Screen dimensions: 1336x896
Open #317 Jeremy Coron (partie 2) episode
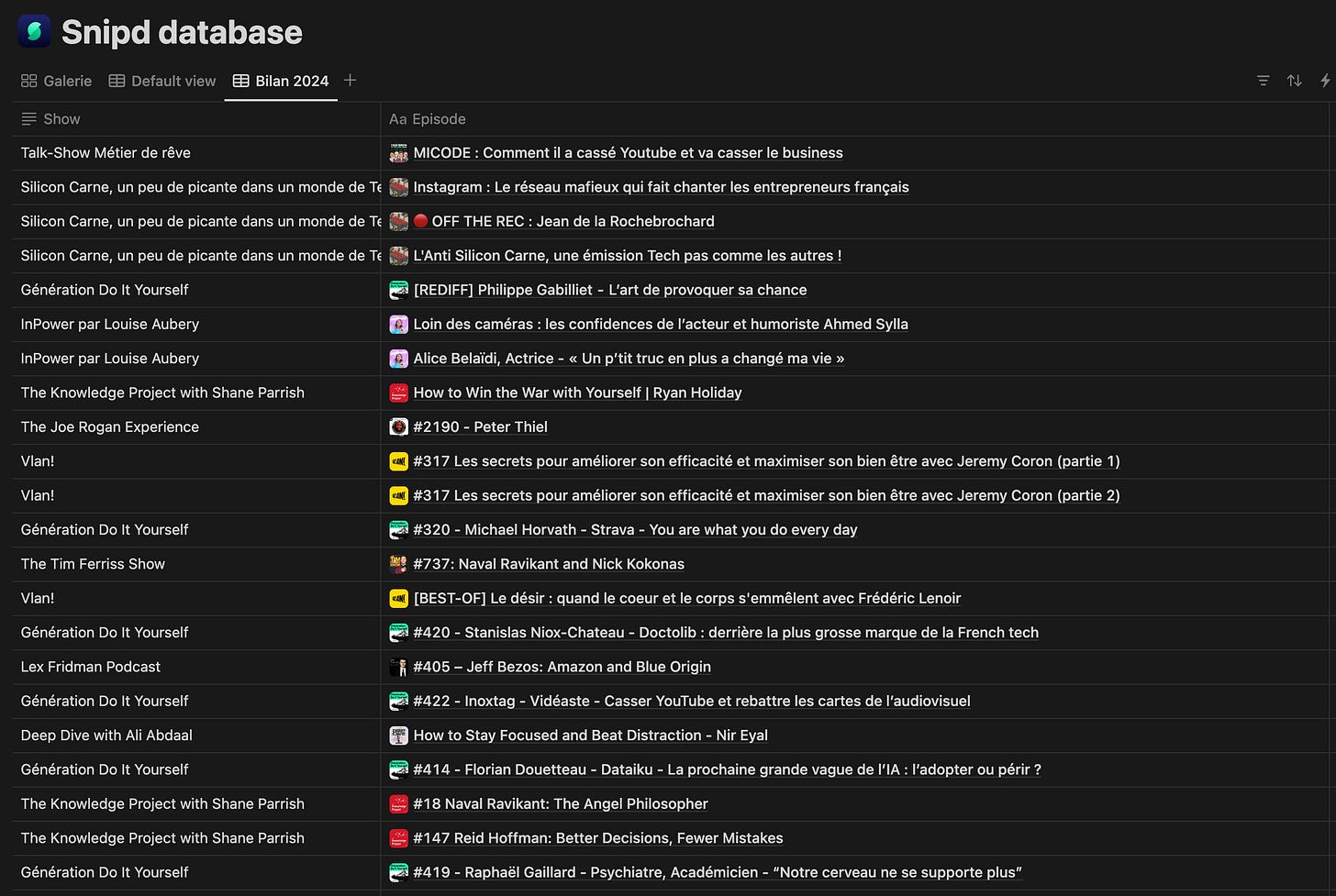[x=767, y=495]
